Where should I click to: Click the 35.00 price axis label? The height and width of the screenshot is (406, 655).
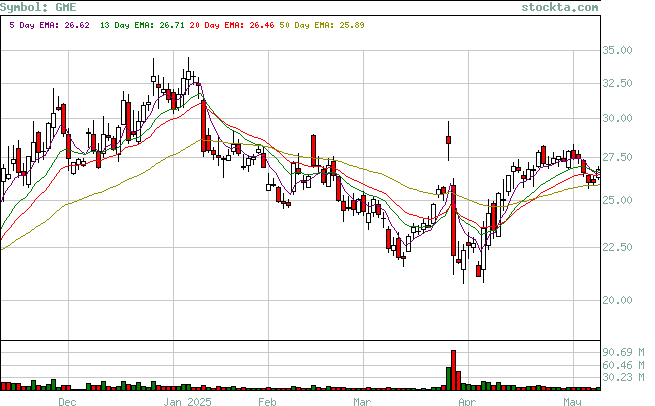pyautogui.click(x=617, y=50)
